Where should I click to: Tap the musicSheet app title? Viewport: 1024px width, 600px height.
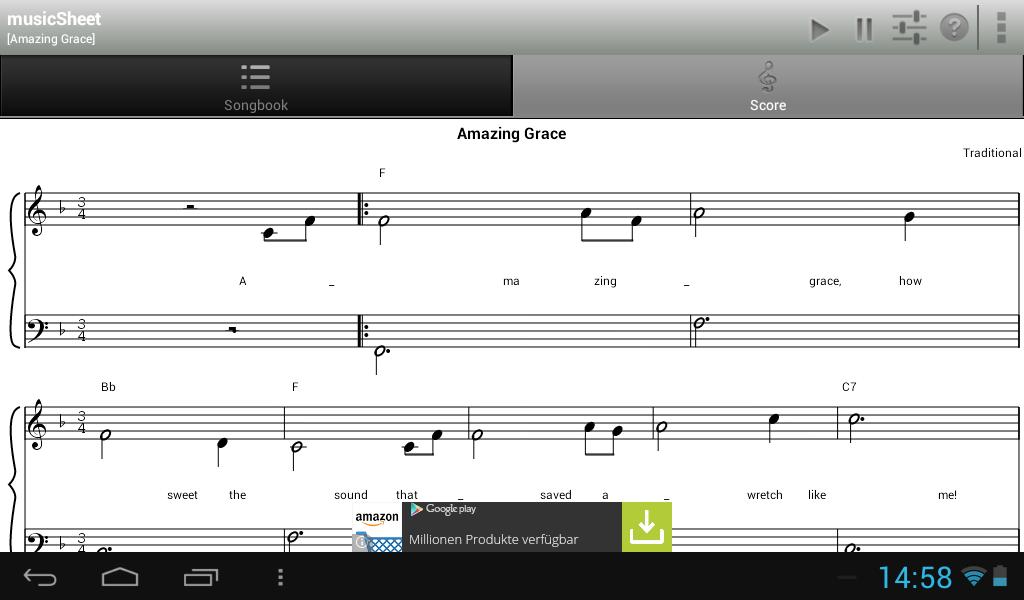[x=54, y=19]
